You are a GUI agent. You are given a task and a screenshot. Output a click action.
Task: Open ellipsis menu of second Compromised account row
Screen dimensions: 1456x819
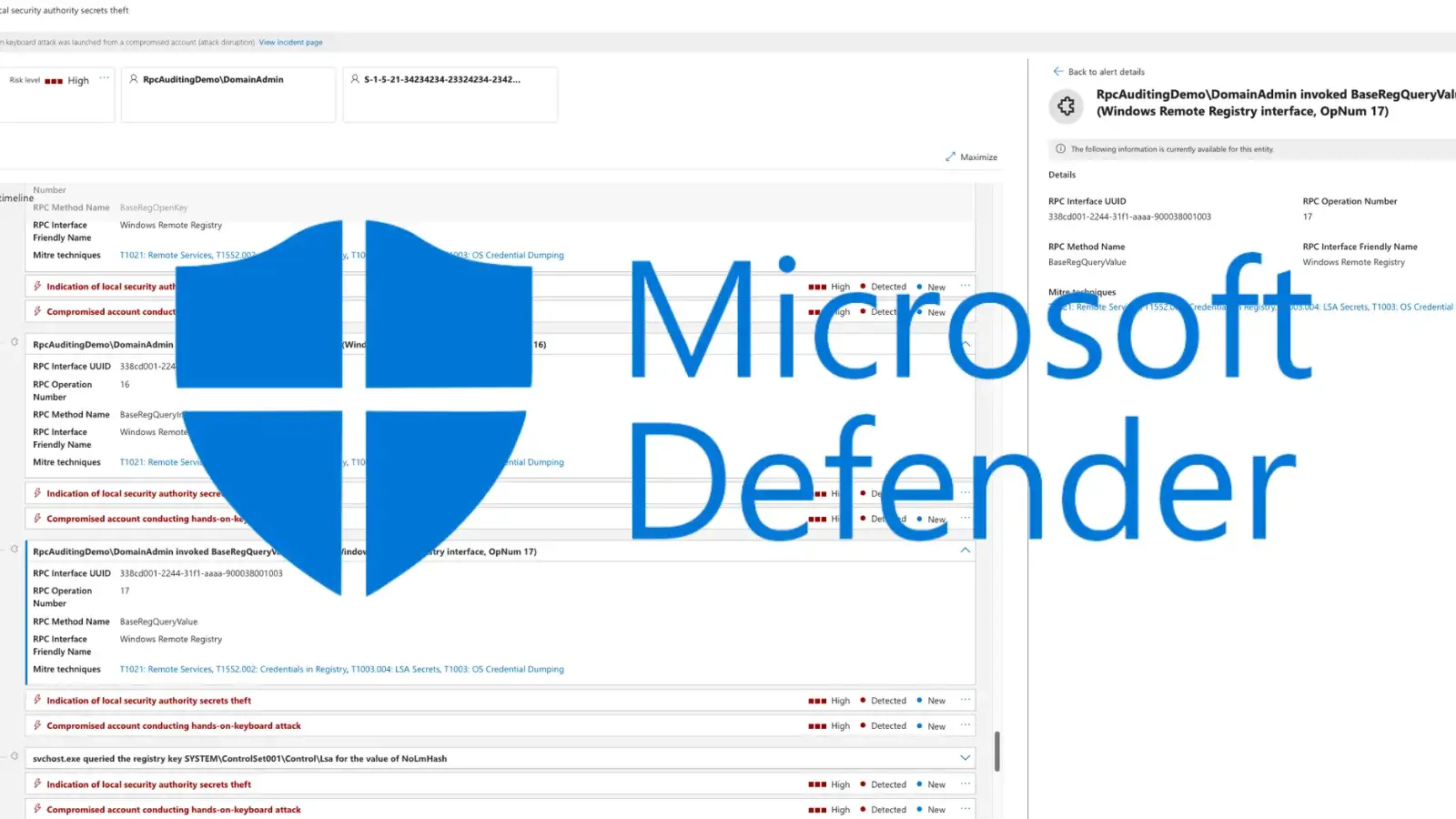click(x=965, y=518)
